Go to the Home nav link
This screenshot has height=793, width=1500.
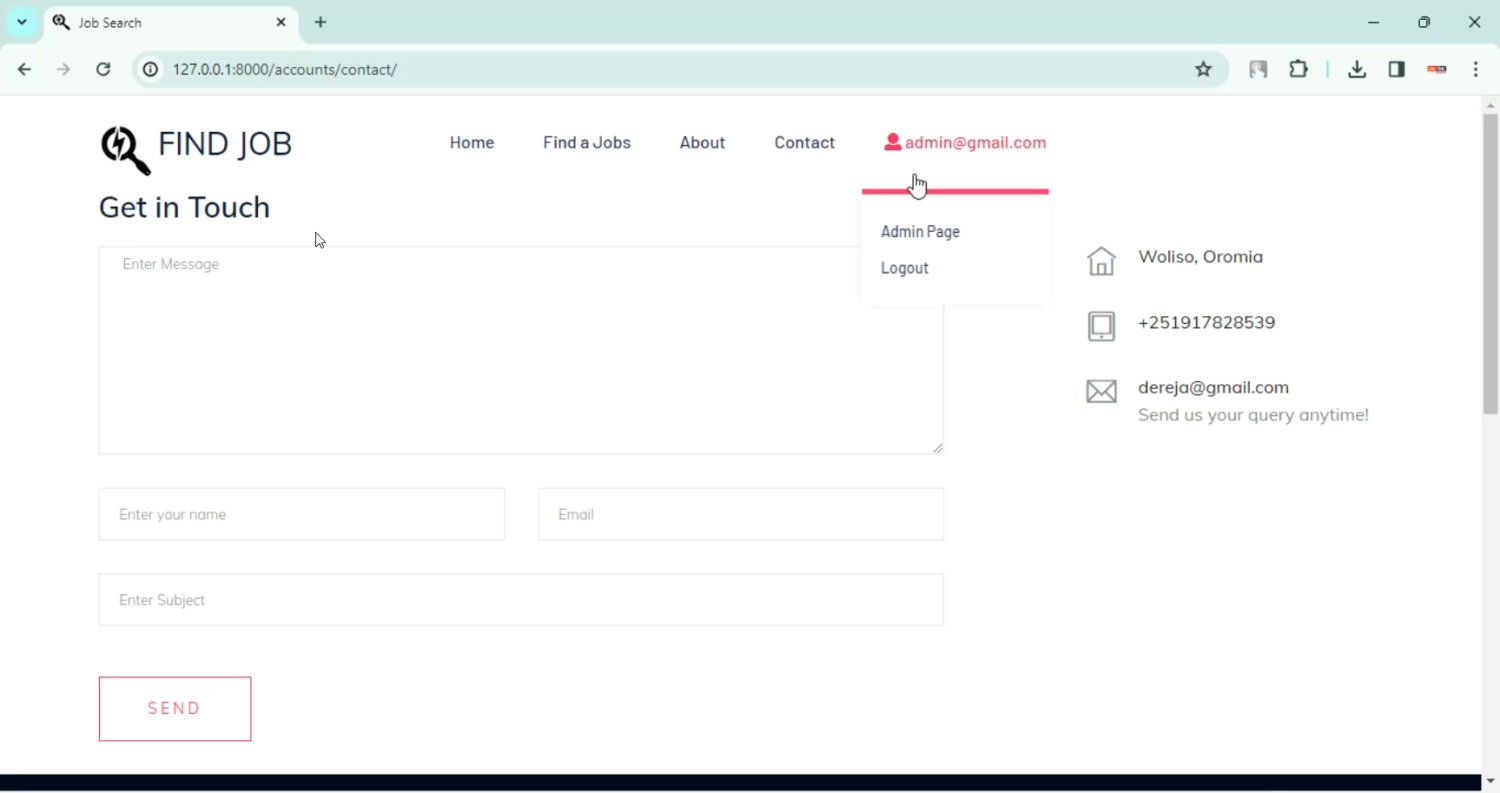tap(471, 143)
